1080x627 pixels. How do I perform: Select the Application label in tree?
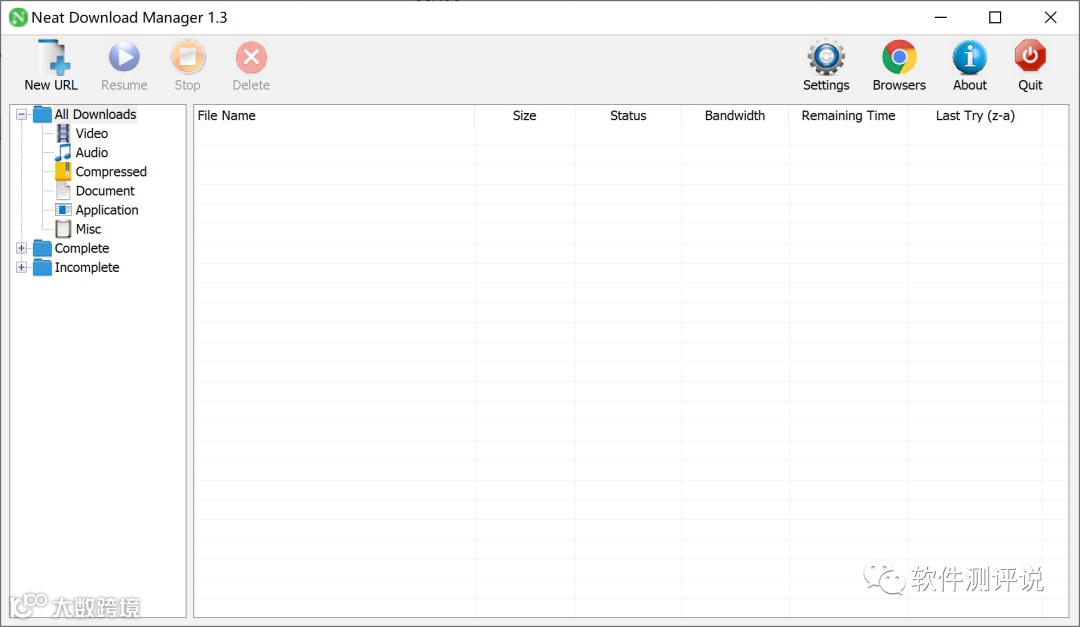point(107,210)
